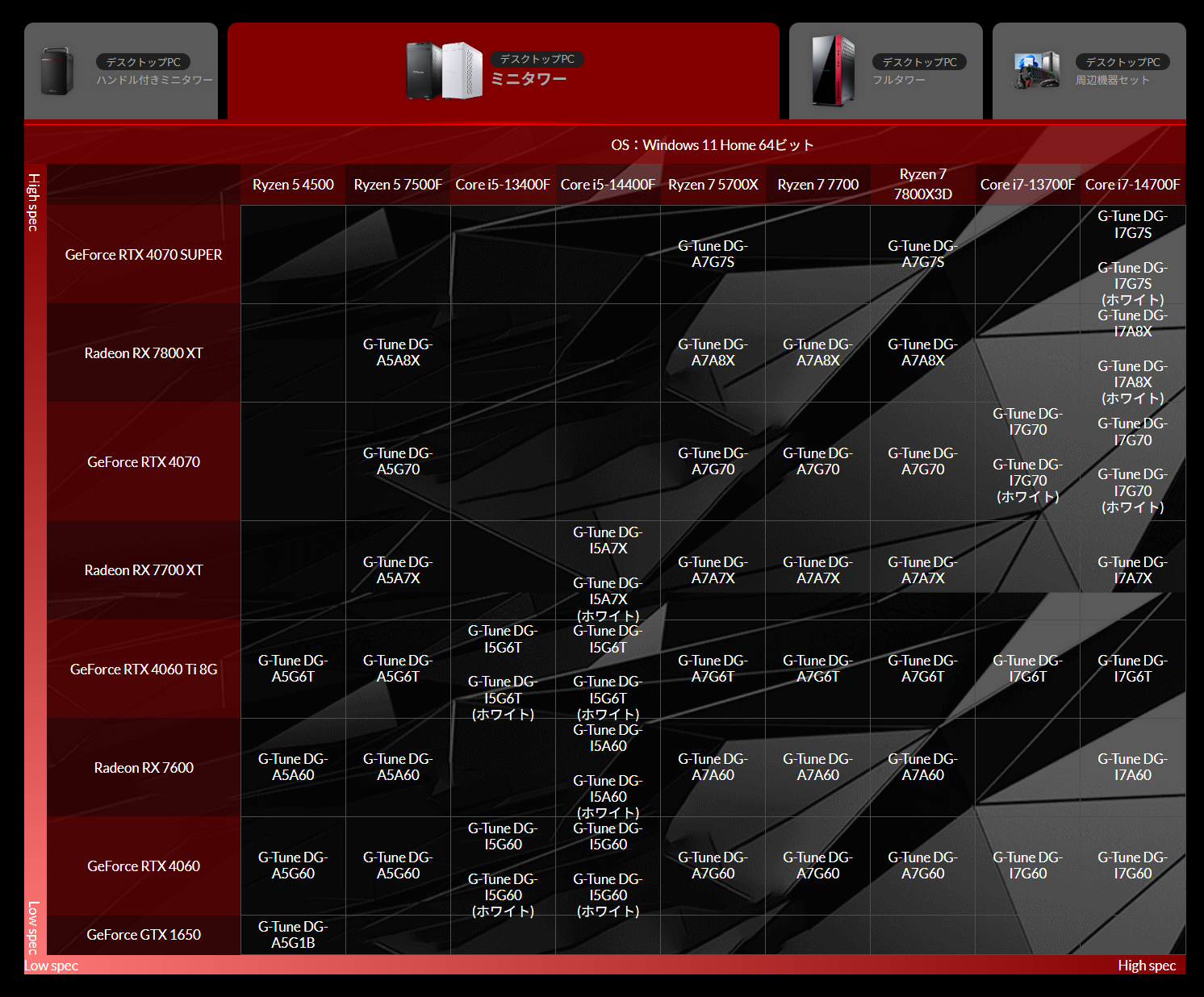Viewport: 1204px width, 997px height.
Task: Click the black and white mini tower image
Action: (444, 71)
